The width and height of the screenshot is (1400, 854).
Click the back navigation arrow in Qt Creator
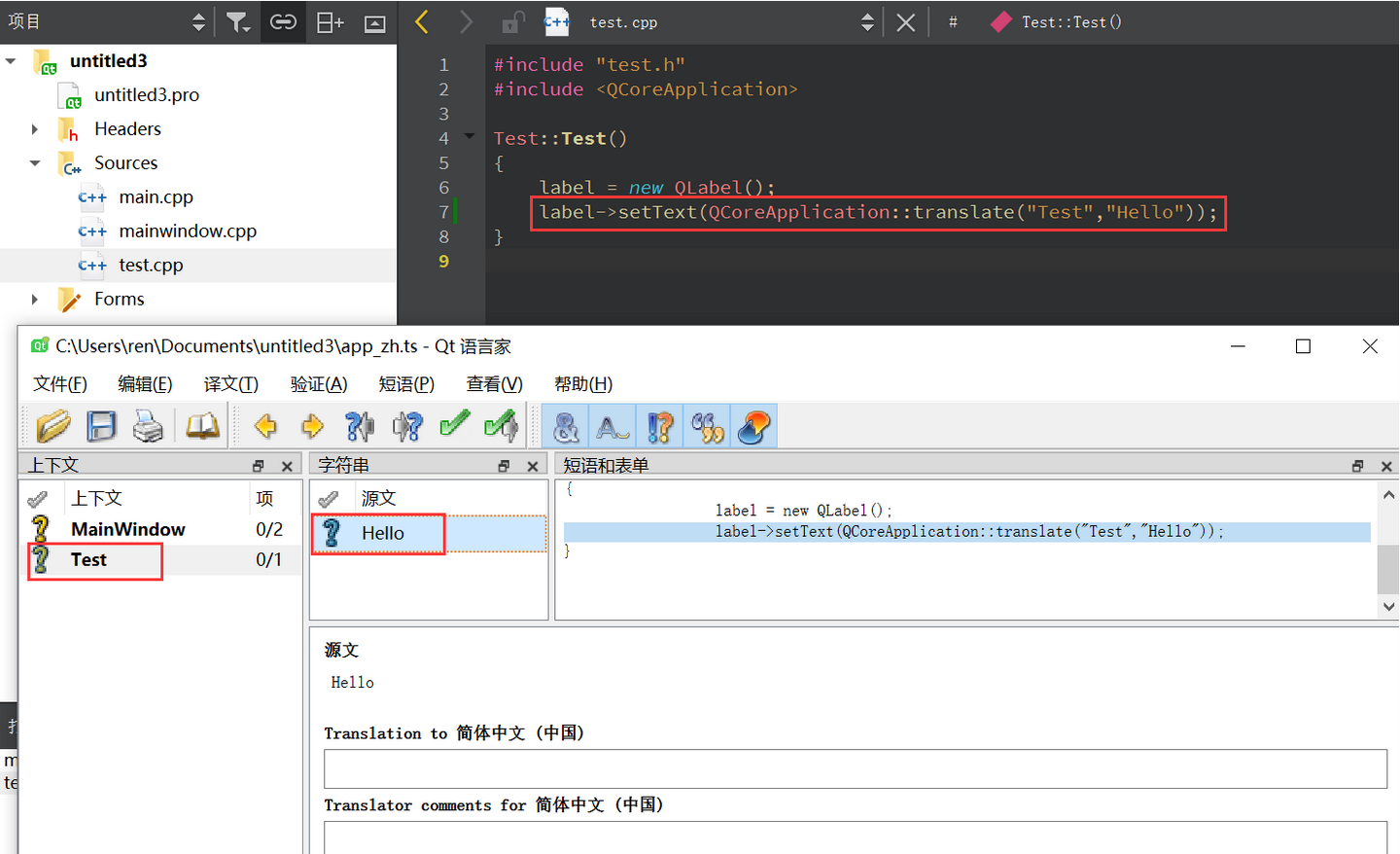coord(419,21)
